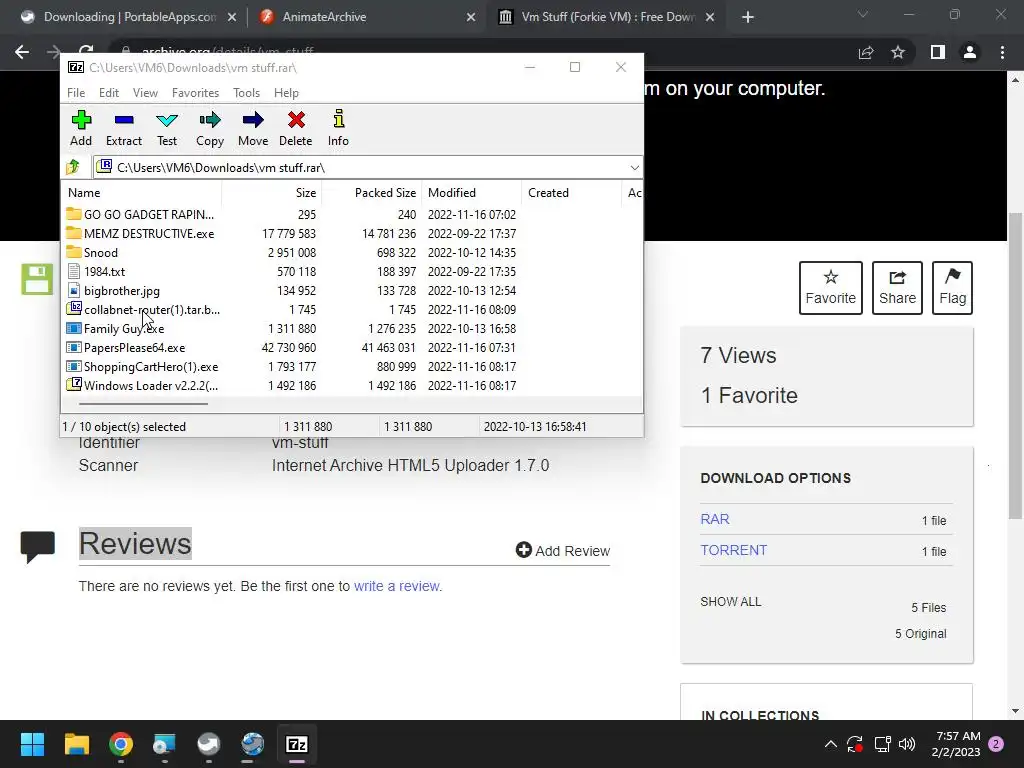The height and width of the screenshot is (768, 1024).
Task: Open Chrome profile avatar icon
Action: [x=970, y=52]
